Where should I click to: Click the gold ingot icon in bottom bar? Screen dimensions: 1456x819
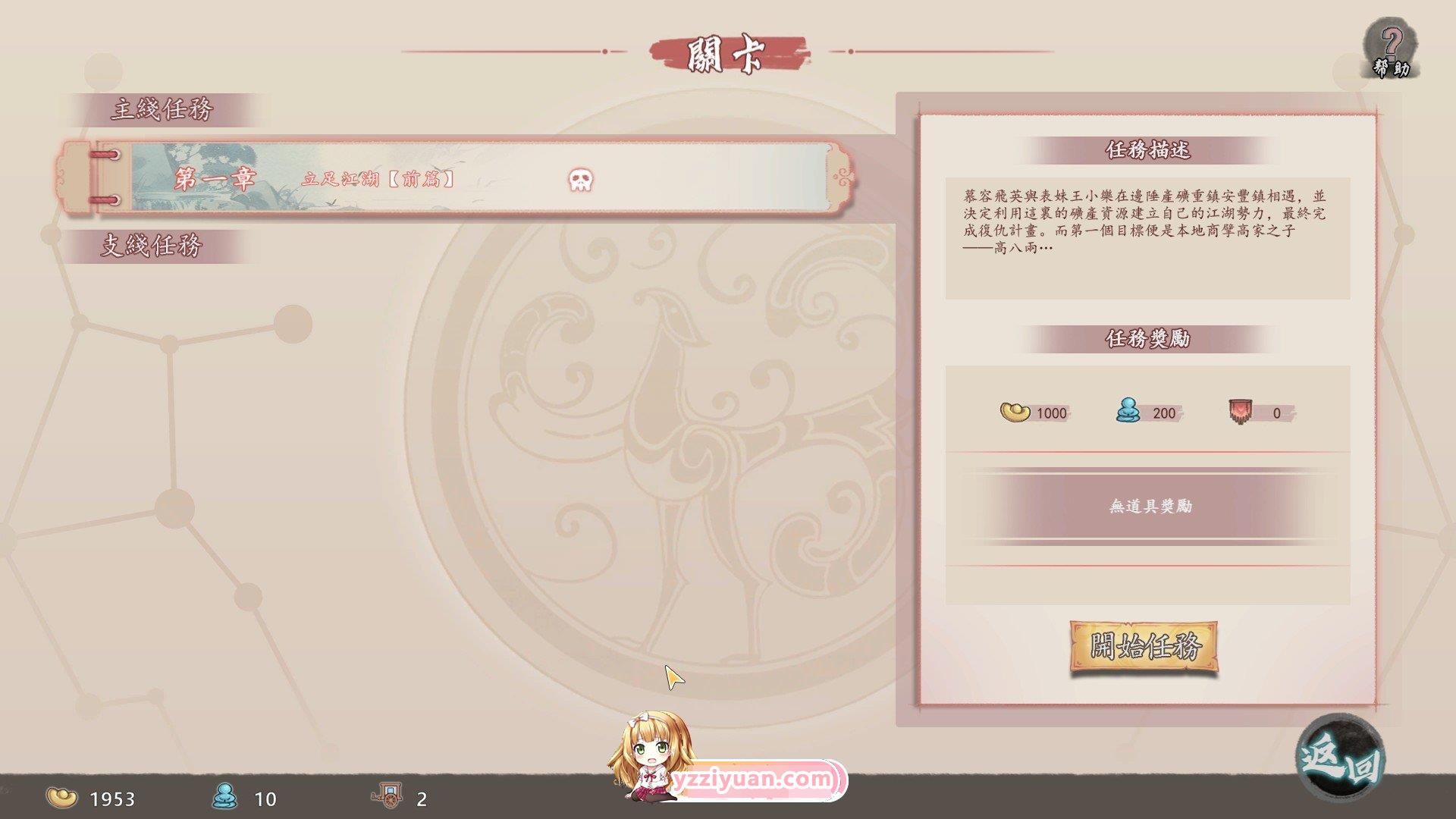click(61, 797)
